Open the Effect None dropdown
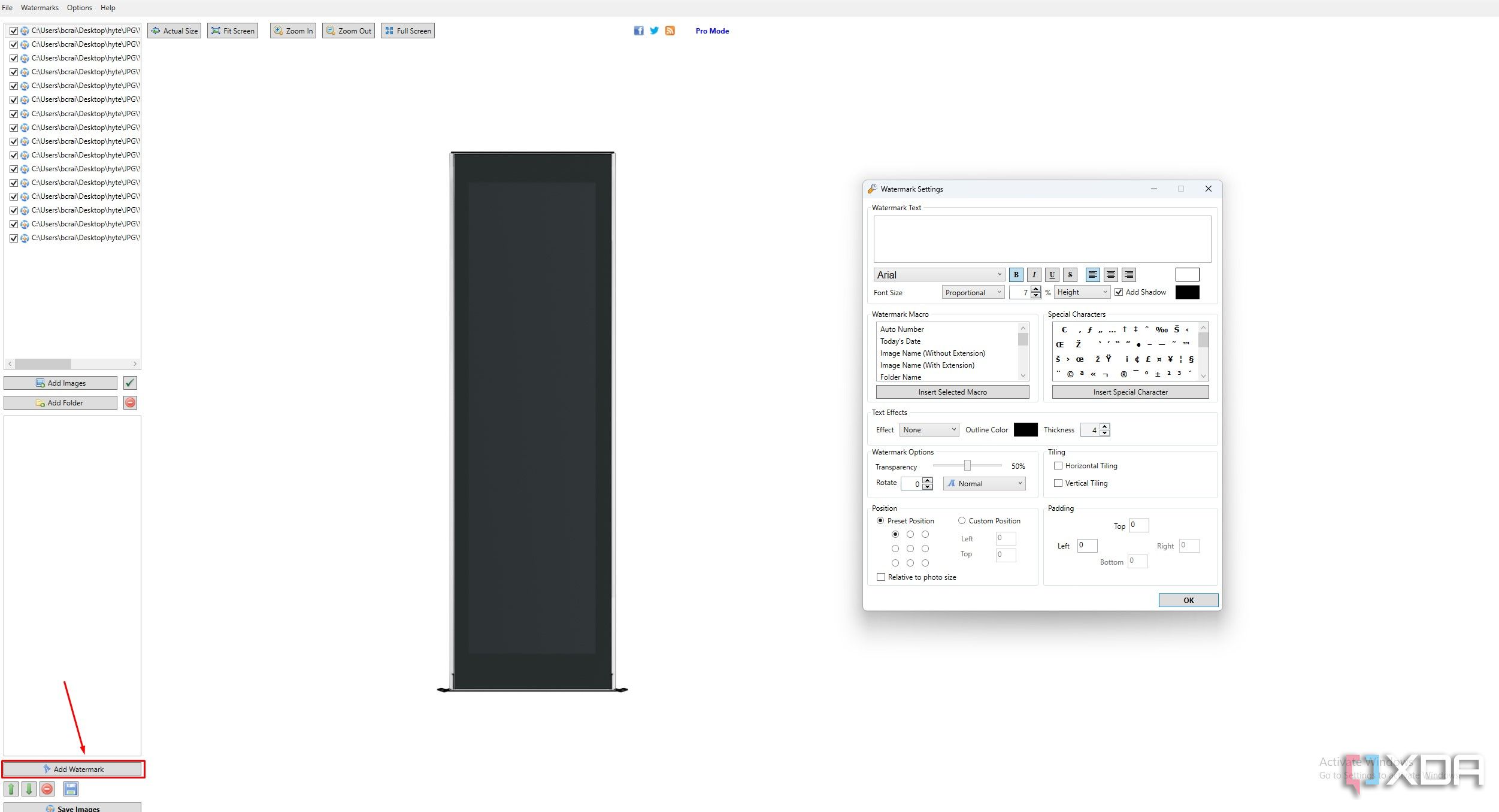1499x812 pixels. tap(929, 429)
